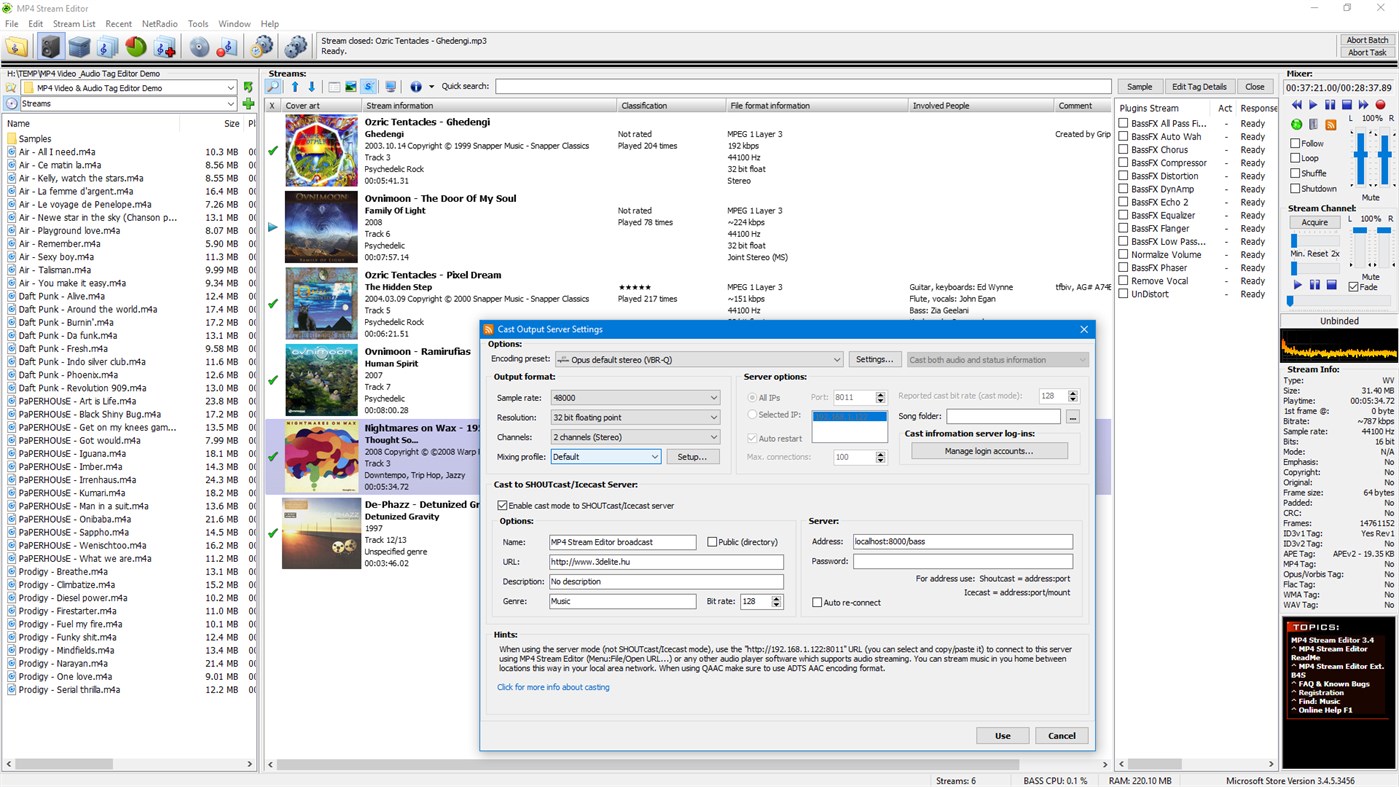Click the green pie chart toolbar icon
Screen dimensions: 1399x787
click(133, 46)
